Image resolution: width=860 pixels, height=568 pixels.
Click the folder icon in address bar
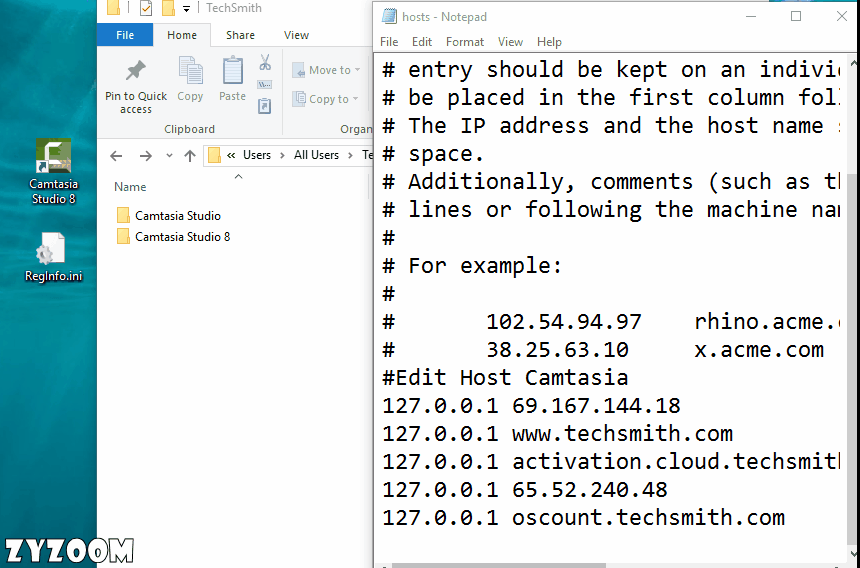coord(214,156)
